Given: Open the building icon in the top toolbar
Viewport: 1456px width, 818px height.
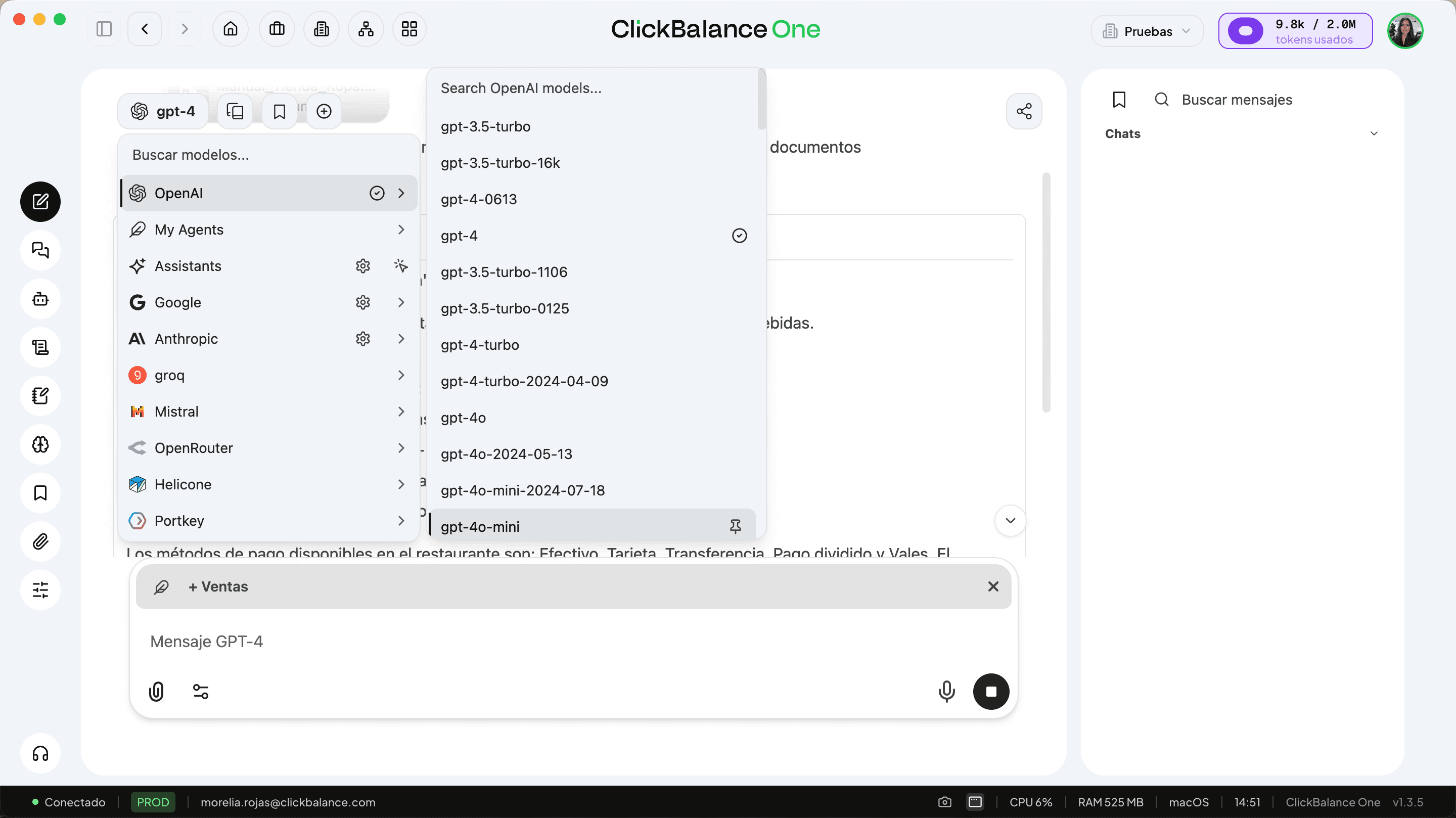Looking at the screenshot, I should [322, 29].
